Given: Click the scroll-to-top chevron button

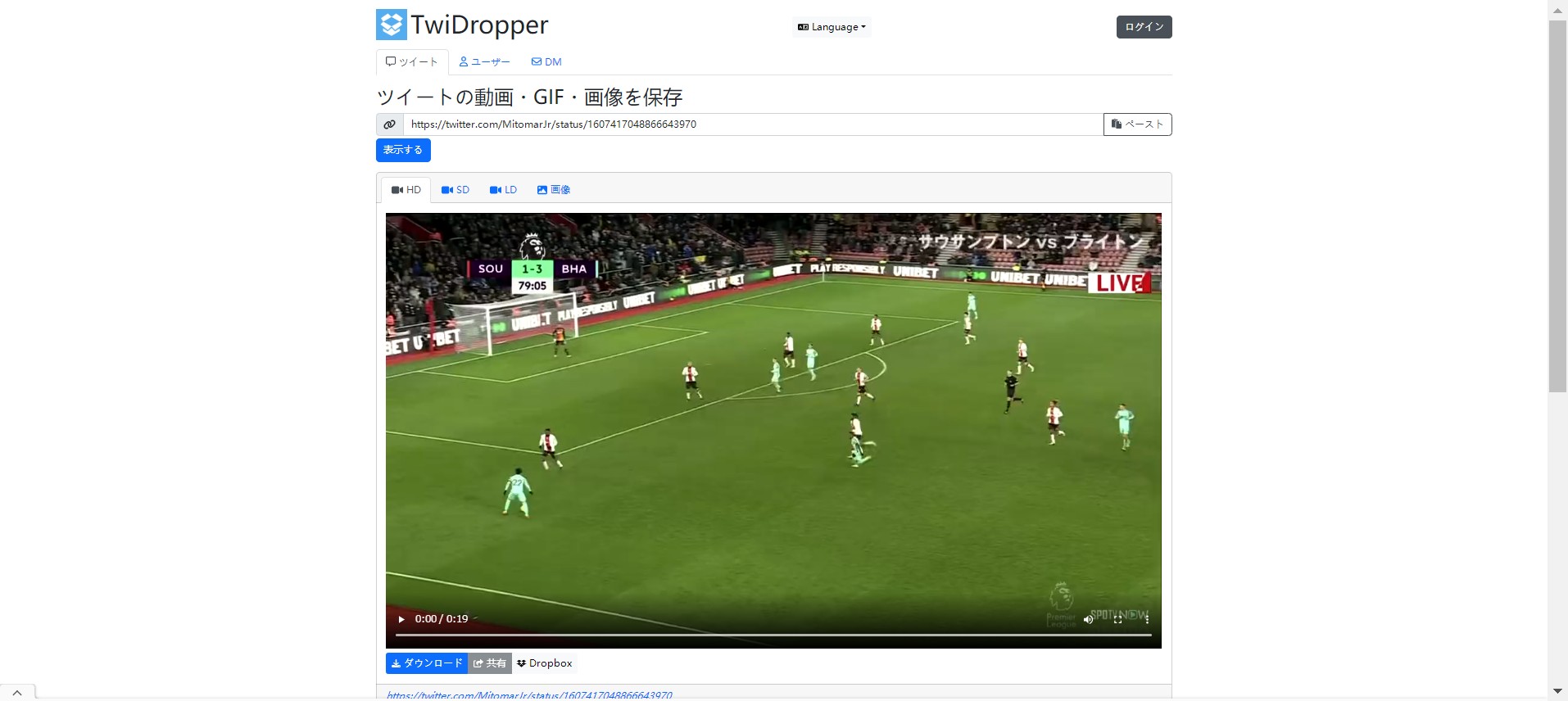Looking at the screenshot, I should (17, 693).
